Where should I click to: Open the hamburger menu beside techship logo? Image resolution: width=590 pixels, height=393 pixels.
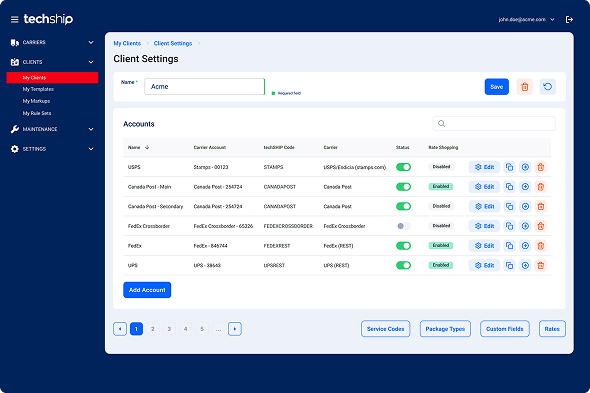[14, 20]
